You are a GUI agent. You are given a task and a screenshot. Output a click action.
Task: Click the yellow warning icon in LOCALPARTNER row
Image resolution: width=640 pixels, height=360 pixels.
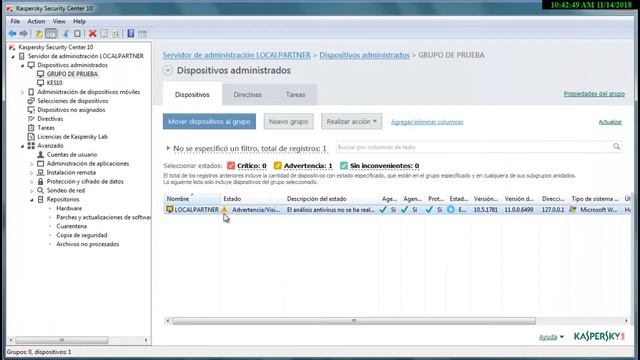click(224, 209)
